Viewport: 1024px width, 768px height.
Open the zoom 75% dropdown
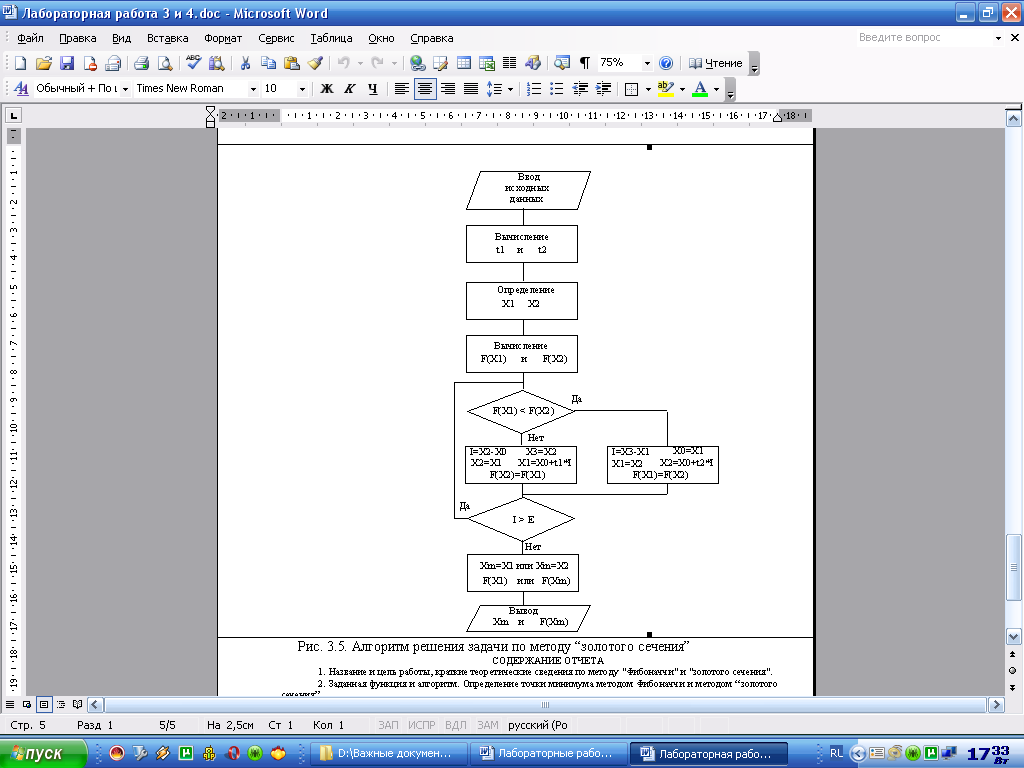click(647, 63)
